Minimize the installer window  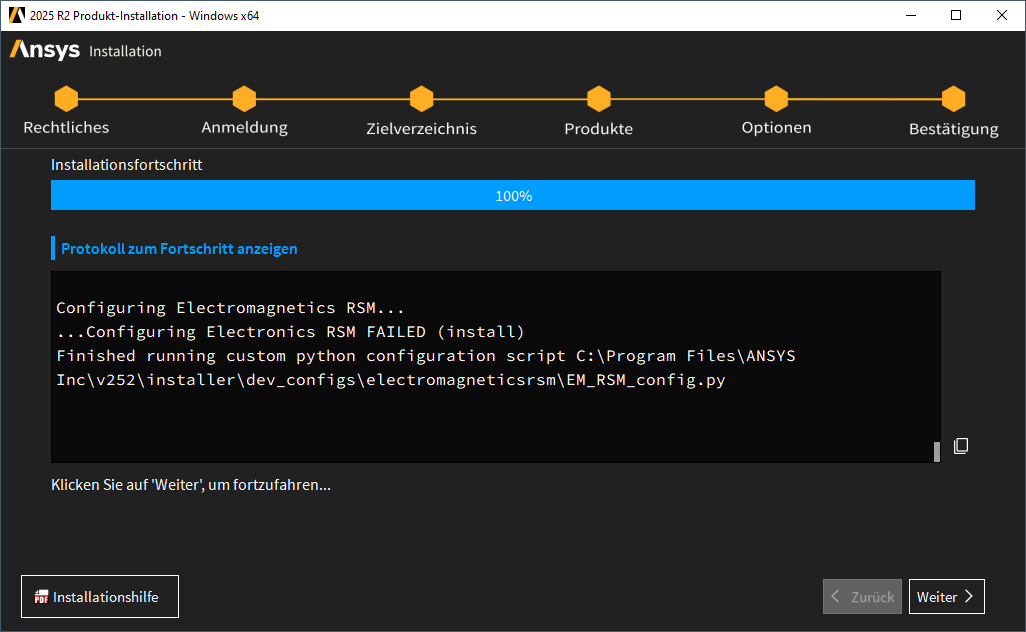pos(911,15)
